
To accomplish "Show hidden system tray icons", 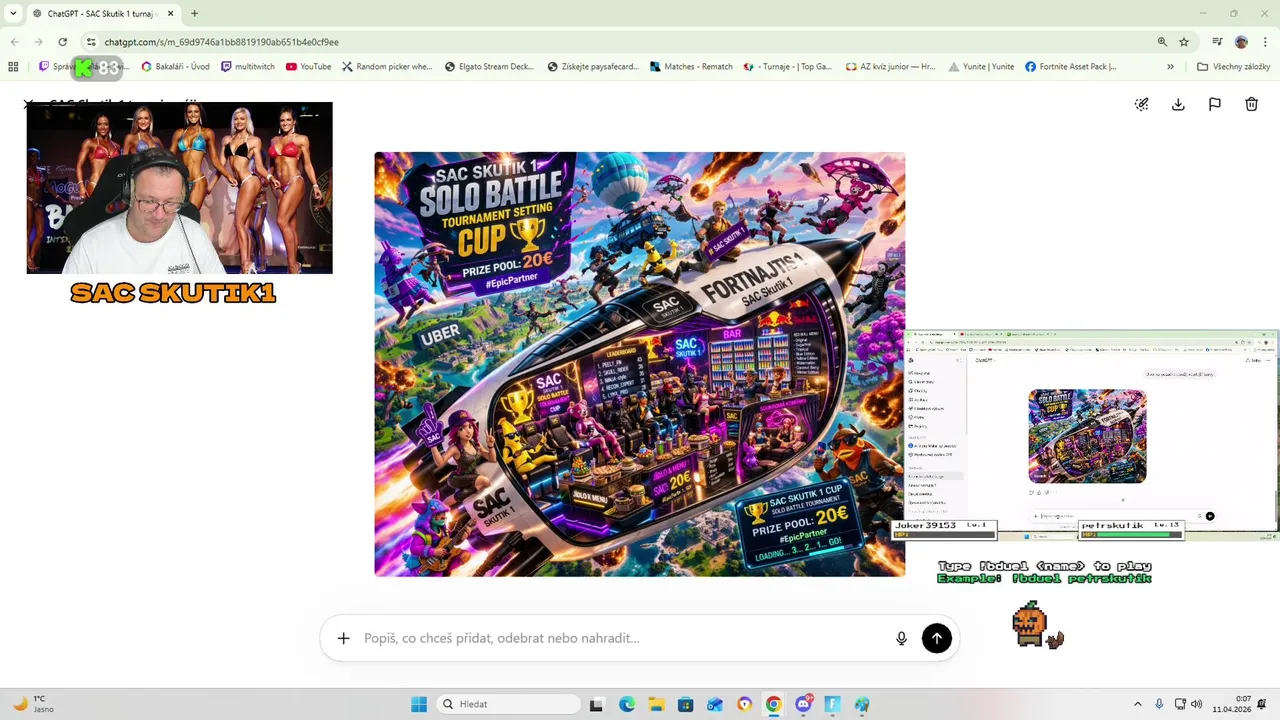I will pyautogui.click(x=1137, y=704).
